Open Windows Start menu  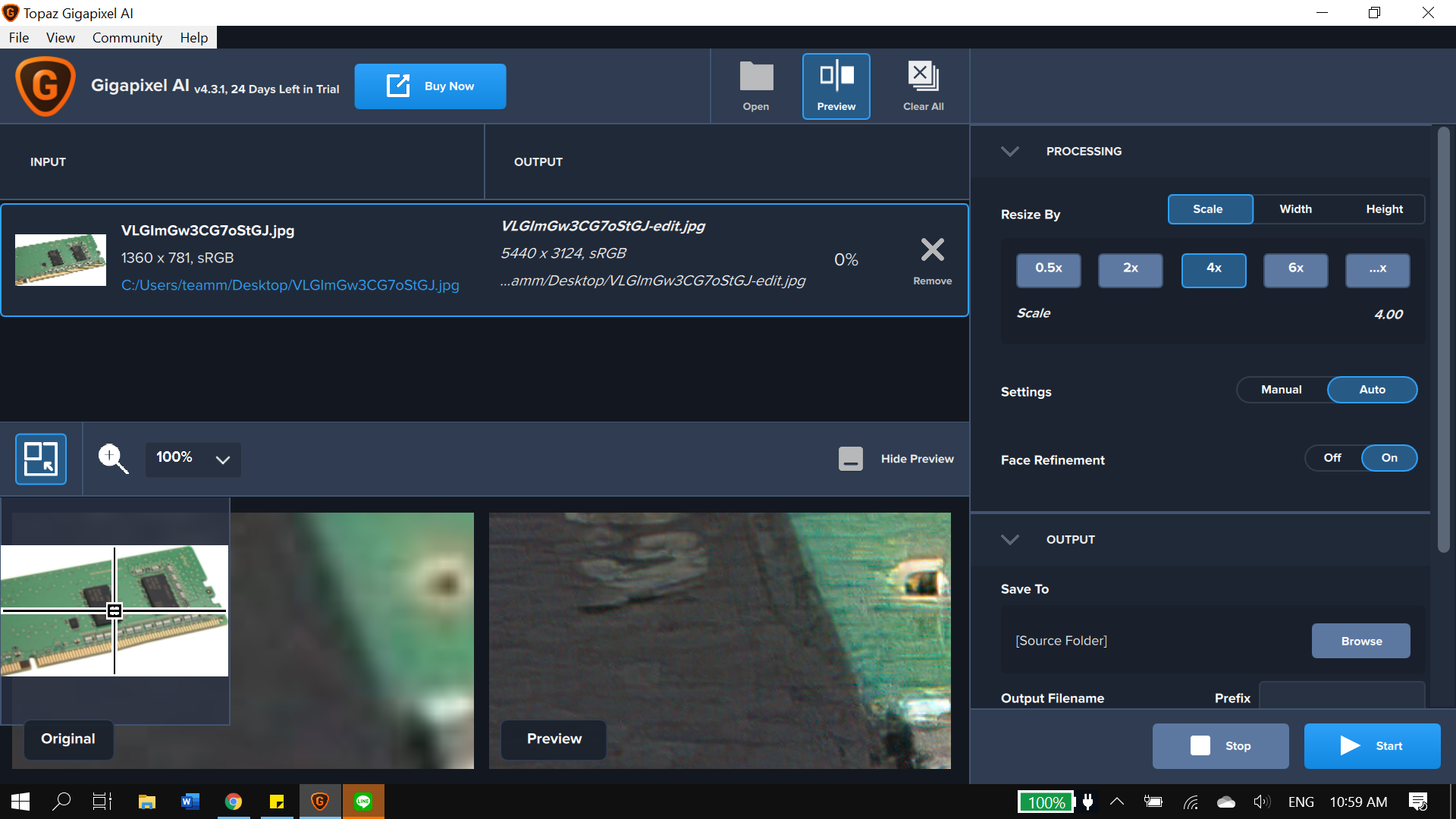[x=20, y=802]
